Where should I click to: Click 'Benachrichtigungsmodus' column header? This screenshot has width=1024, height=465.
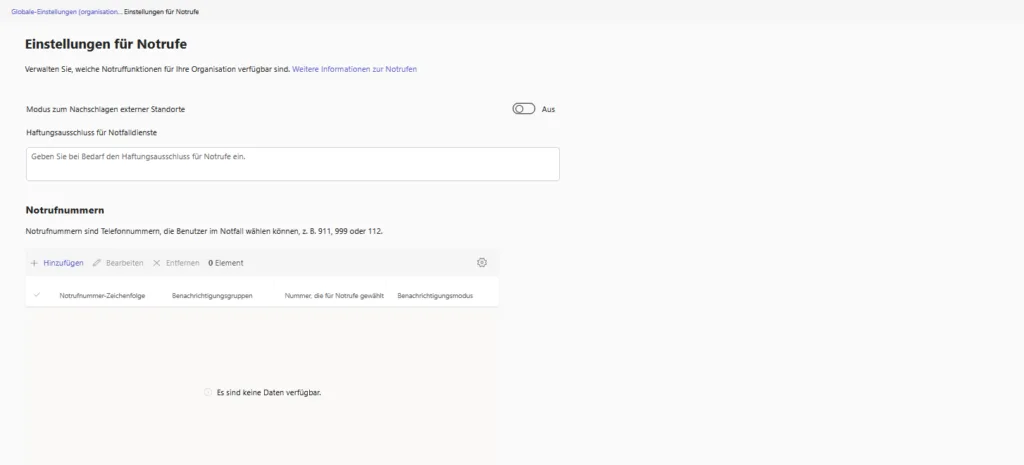tap(435, 296)
